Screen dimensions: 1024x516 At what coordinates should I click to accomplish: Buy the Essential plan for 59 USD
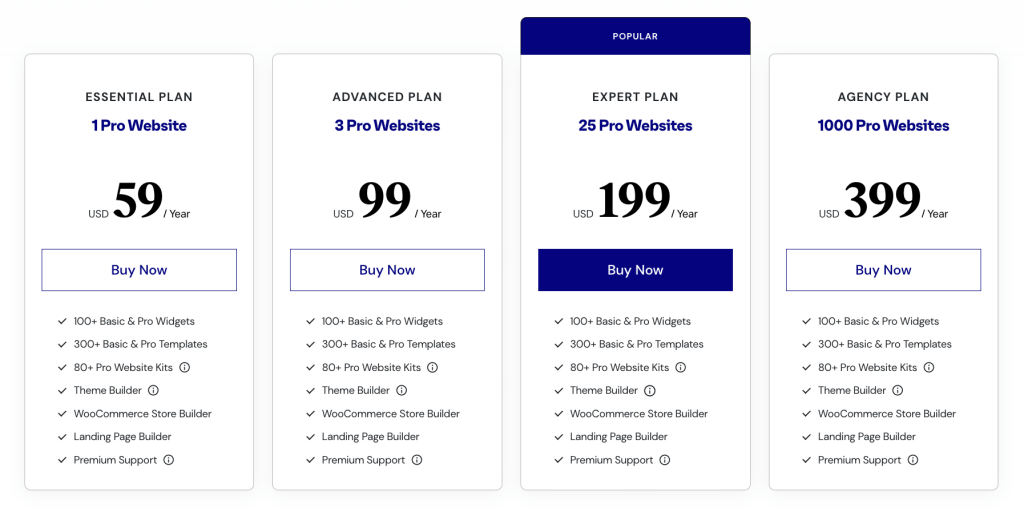point(139,270)
